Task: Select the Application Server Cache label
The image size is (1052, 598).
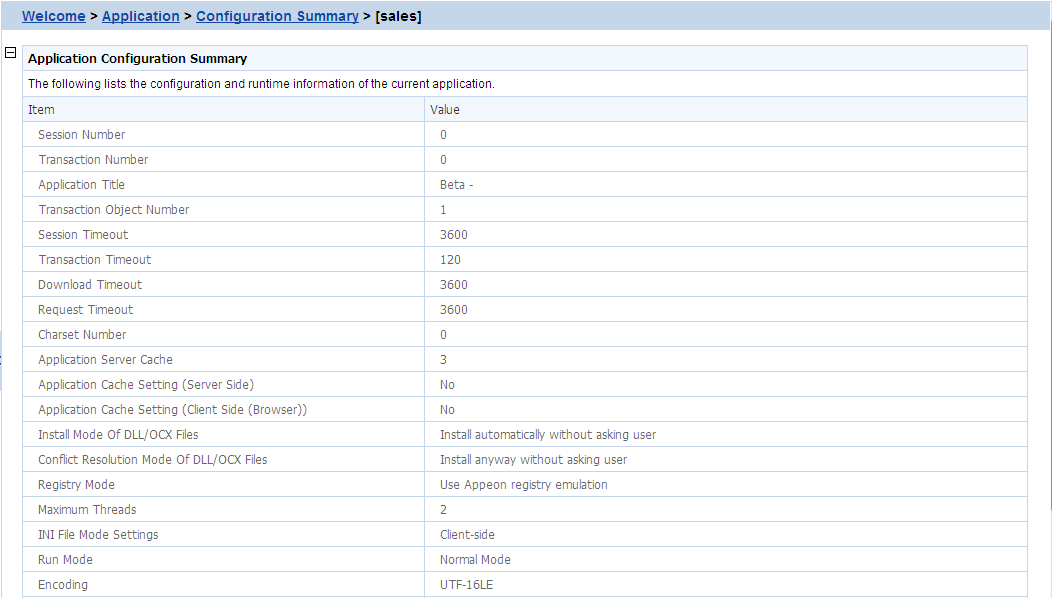Action: (105, 360)
